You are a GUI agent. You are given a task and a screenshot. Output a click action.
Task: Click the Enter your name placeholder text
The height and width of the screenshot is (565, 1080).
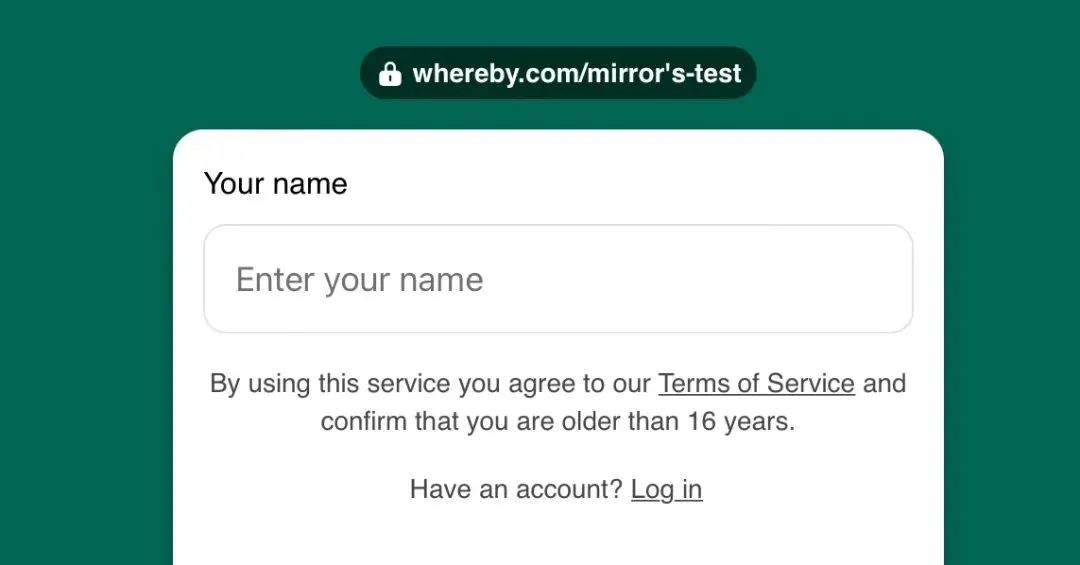pos(360,280)
